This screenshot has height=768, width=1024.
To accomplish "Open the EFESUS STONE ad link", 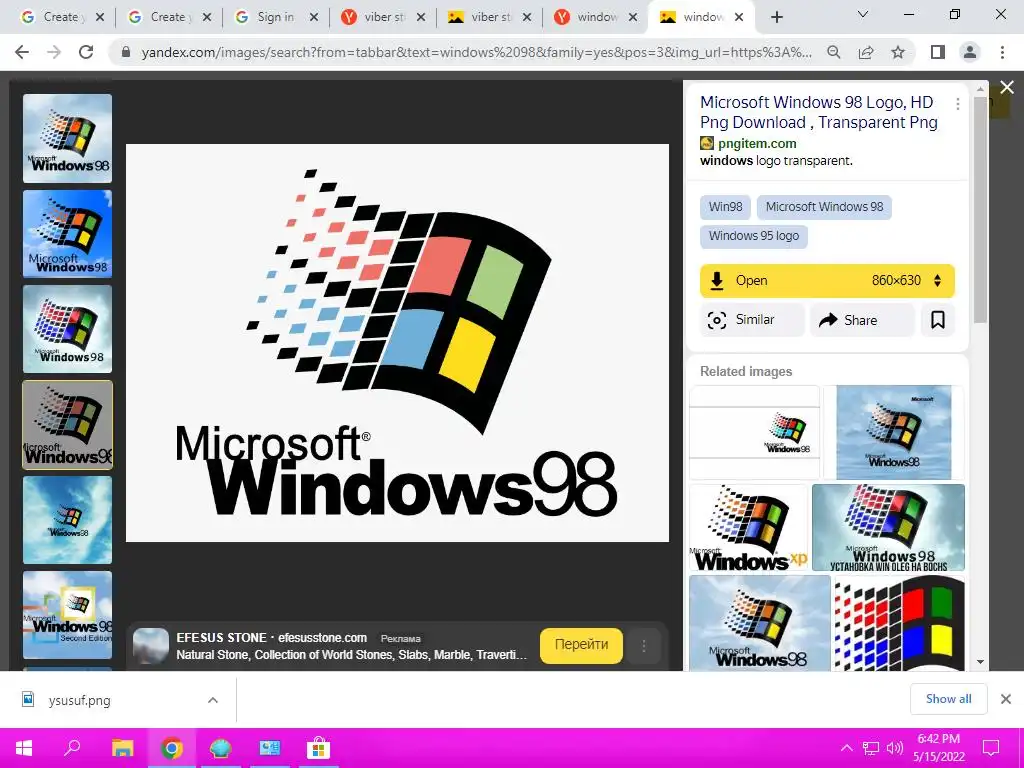I will (271, 637).
